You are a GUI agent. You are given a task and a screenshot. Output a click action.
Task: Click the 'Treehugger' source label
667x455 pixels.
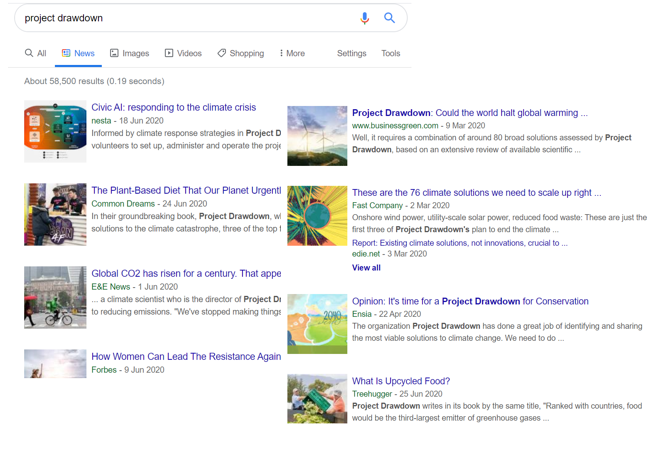point(372,394)
